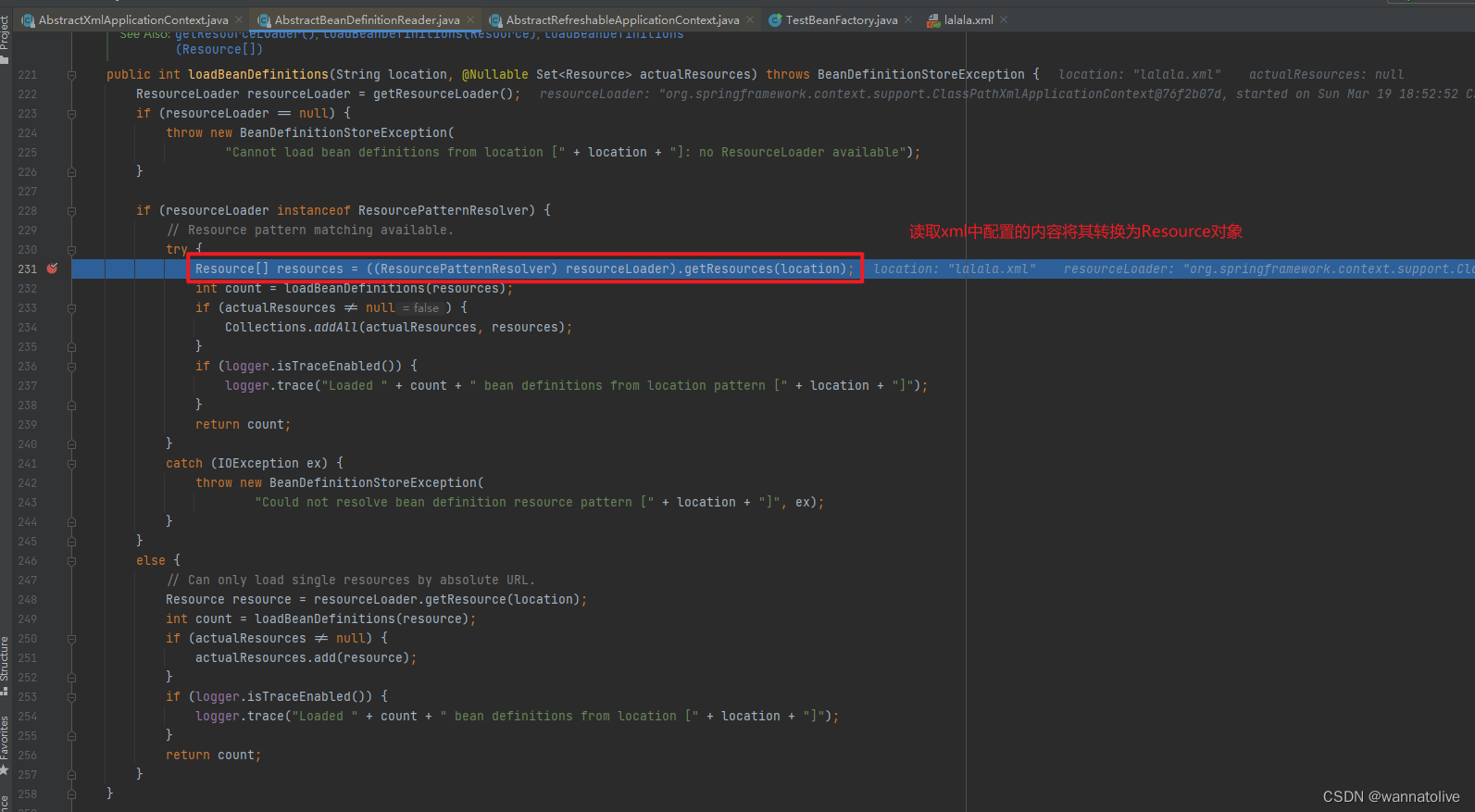Click inline '= false' debugger hint
Image resolution: width=1475 pixels, height=812 pixels.
pyautogui.click(x=421, y=308)
